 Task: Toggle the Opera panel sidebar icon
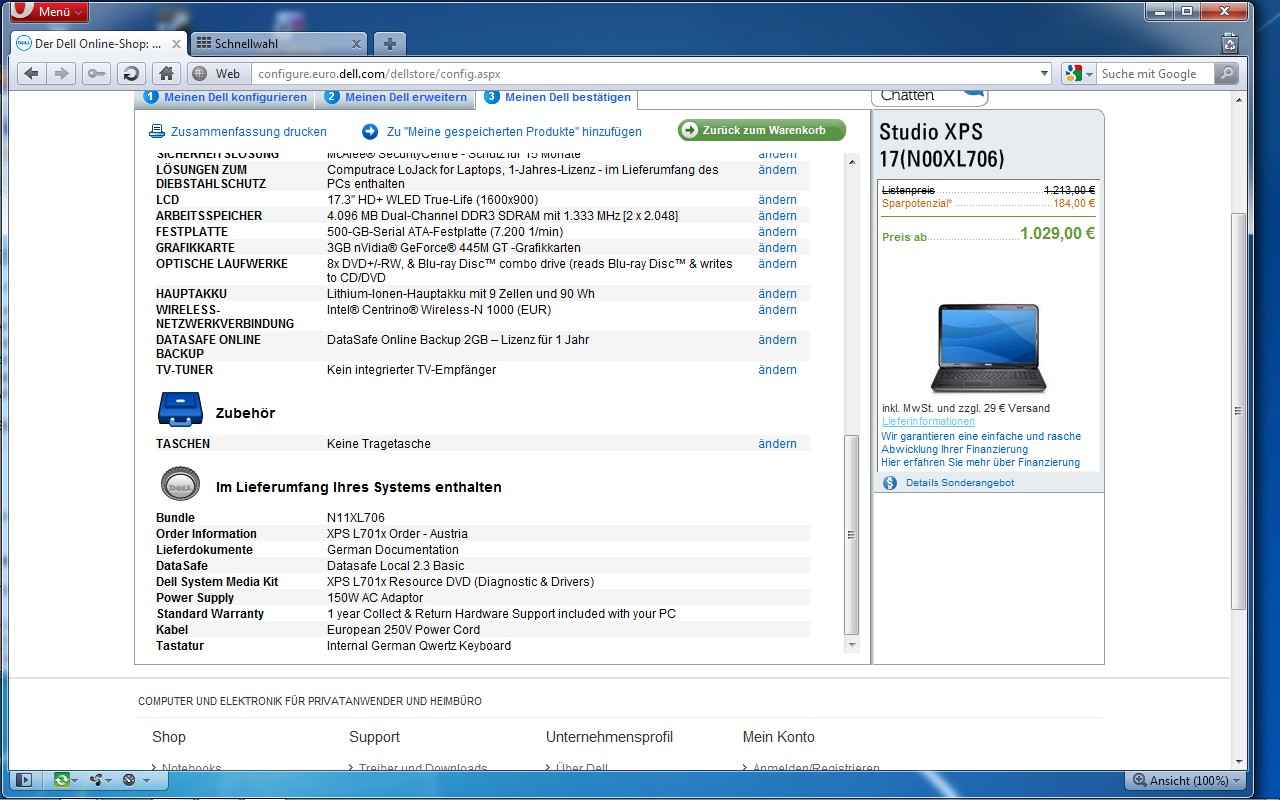pos(25,780)
